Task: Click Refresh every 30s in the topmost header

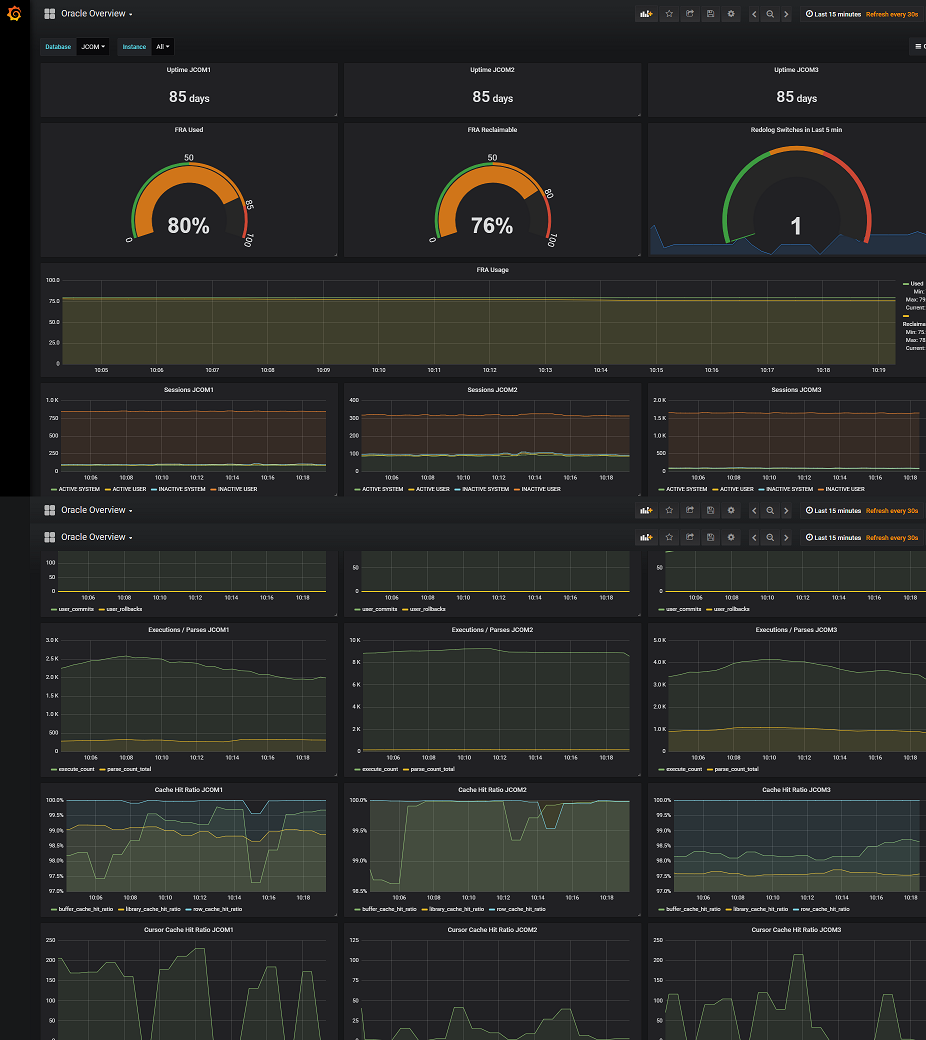Action: 892,14
